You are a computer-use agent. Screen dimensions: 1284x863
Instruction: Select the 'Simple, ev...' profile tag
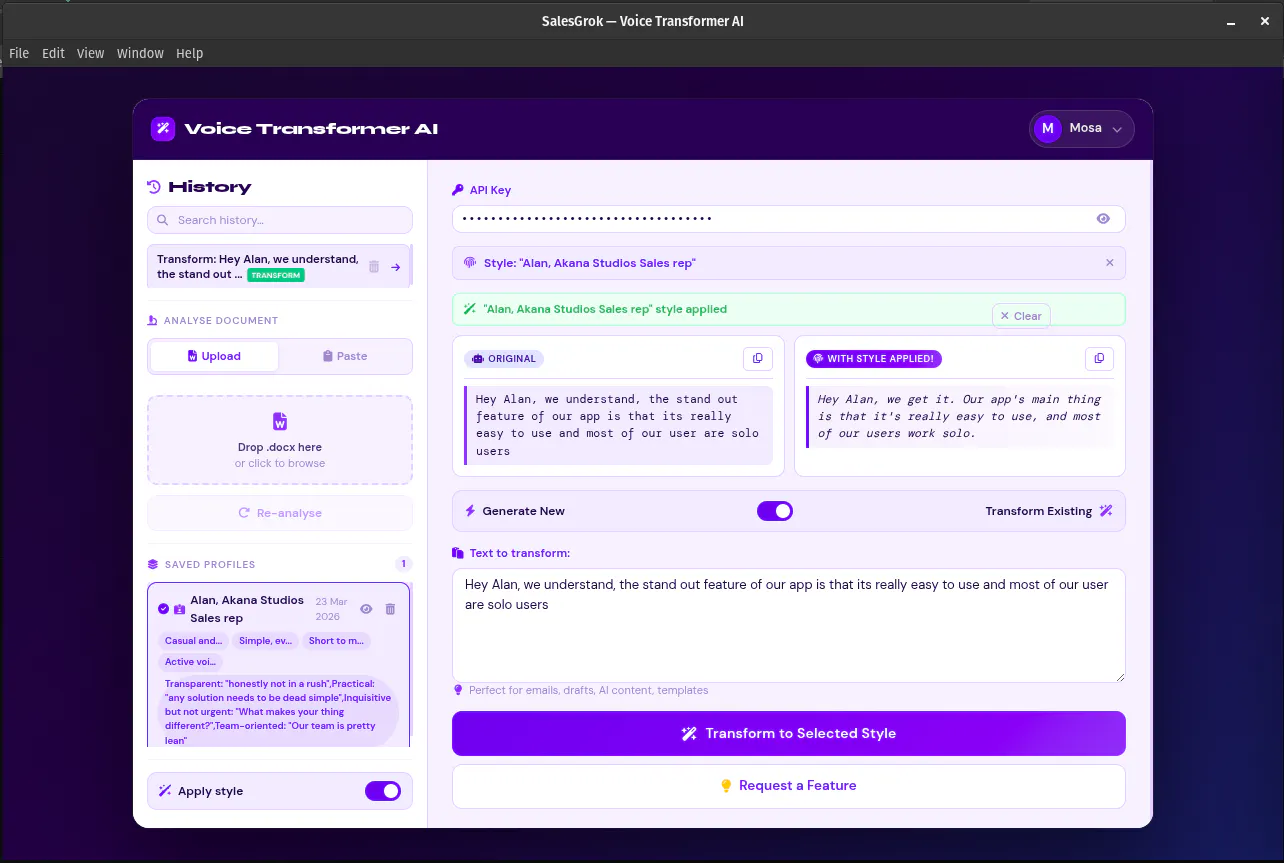[x=265, y=641]
